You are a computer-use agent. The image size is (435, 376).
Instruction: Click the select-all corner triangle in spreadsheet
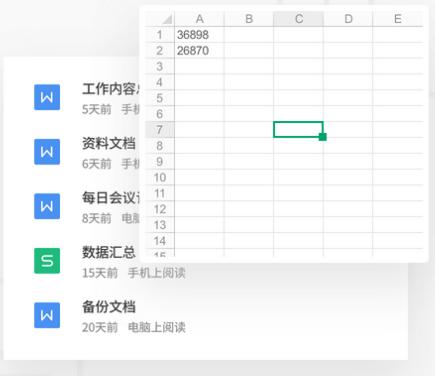(x=167, y=19)
